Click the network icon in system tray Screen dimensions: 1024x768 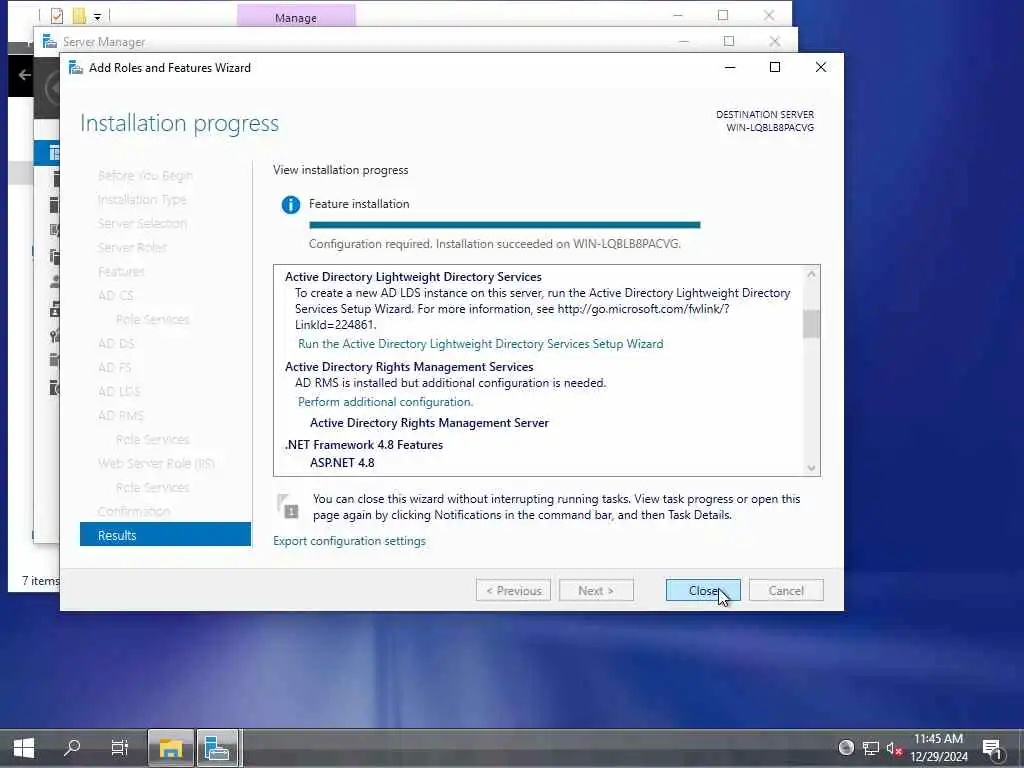pos(871,748)
